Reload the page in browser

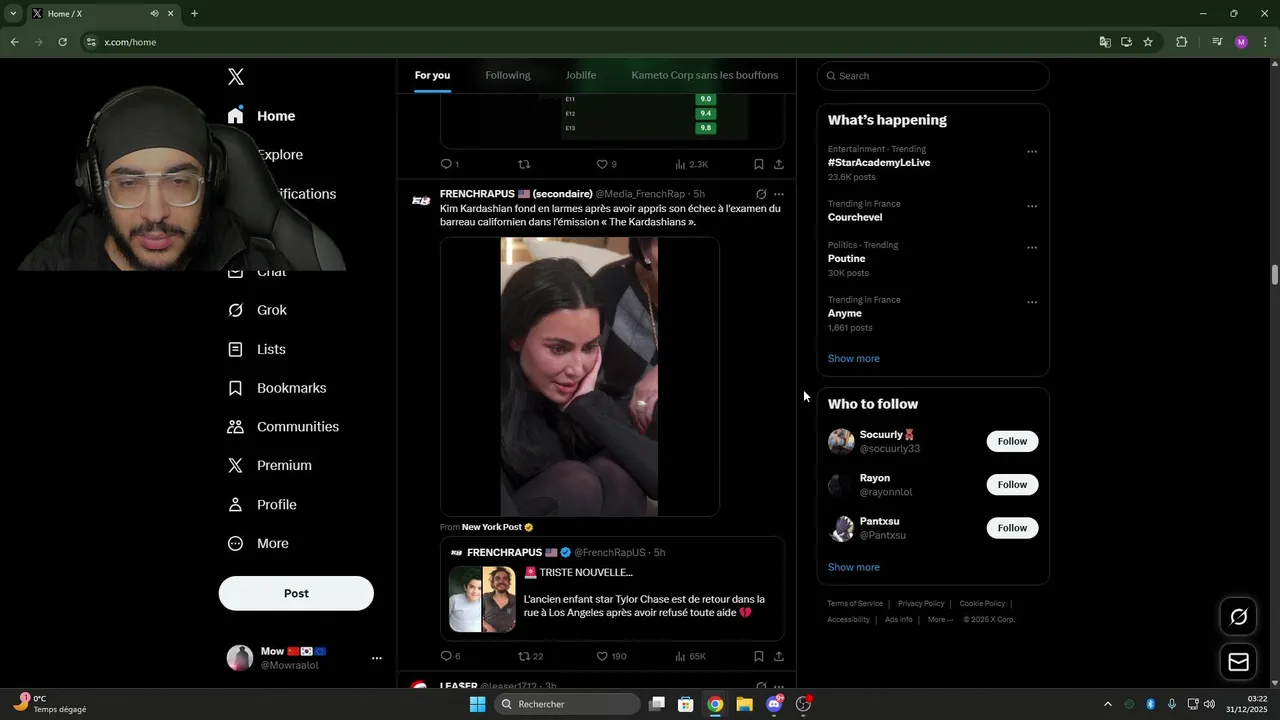(62, 42)
